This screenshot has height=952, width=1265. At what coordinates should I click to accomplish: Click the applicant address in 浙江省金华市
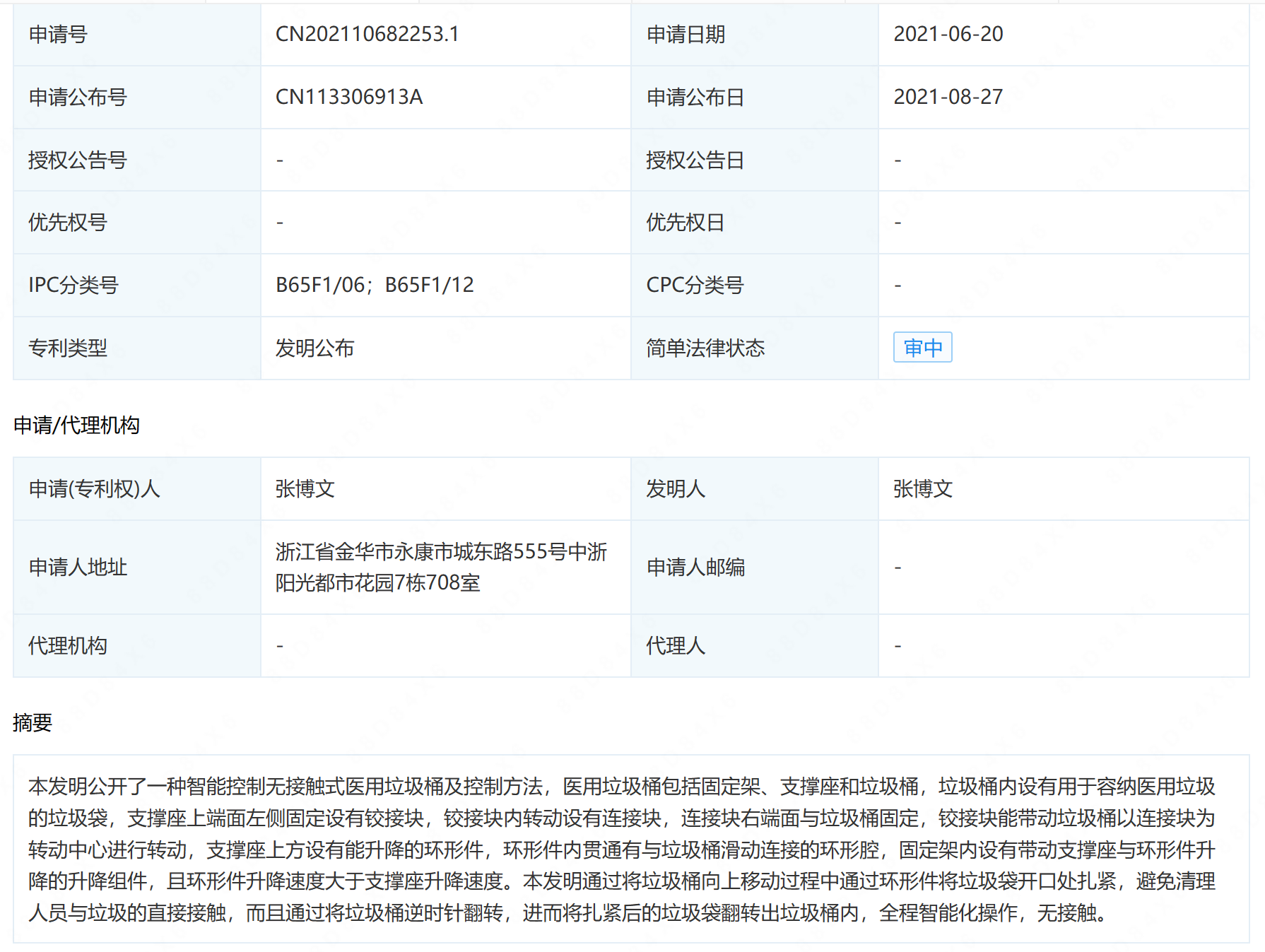click(x=440, y=567)
